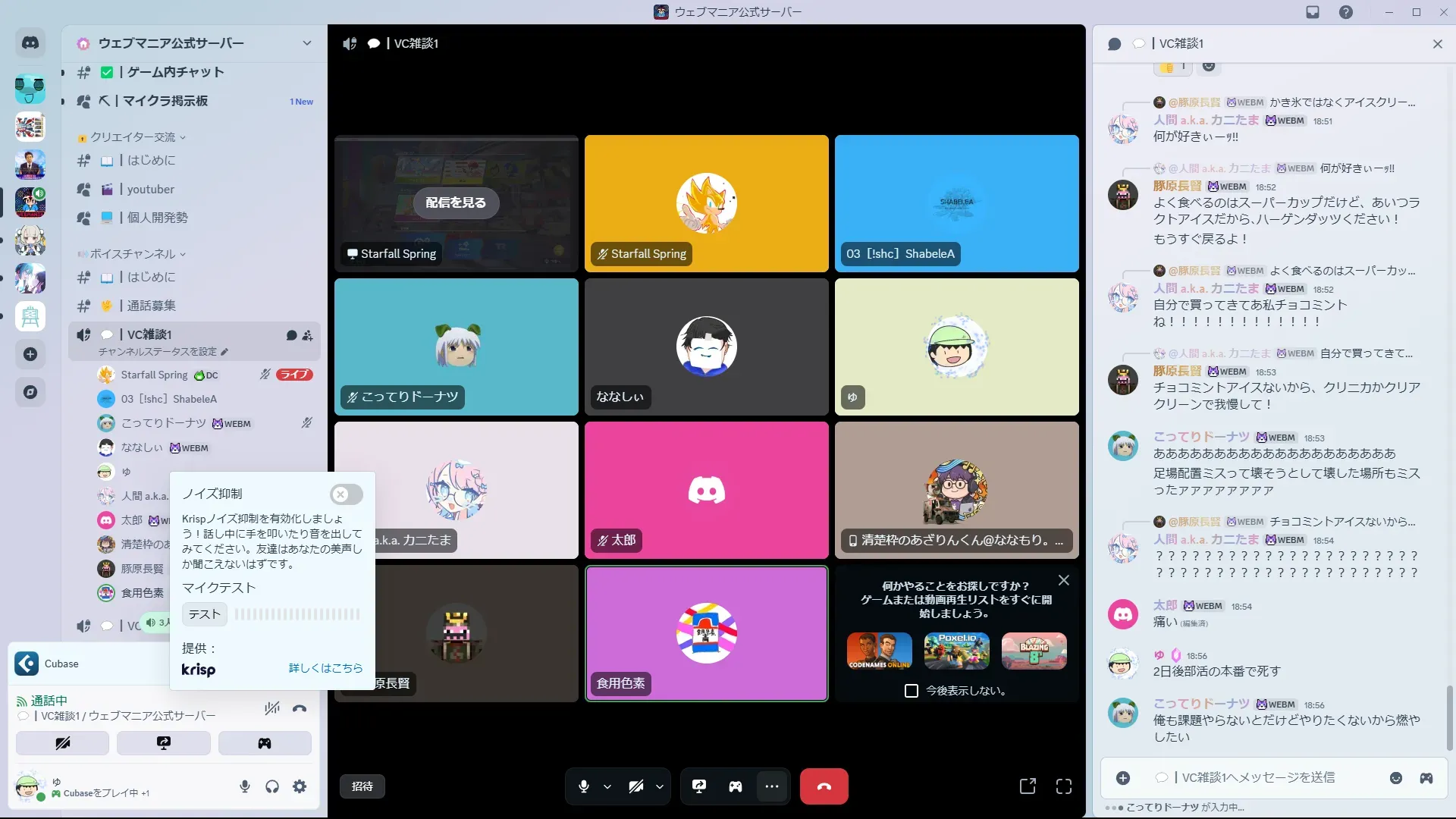This screenshot has height=819, width=1456.
Task: Select the 通話募集 channel
Action: click(x=151, y=306)
